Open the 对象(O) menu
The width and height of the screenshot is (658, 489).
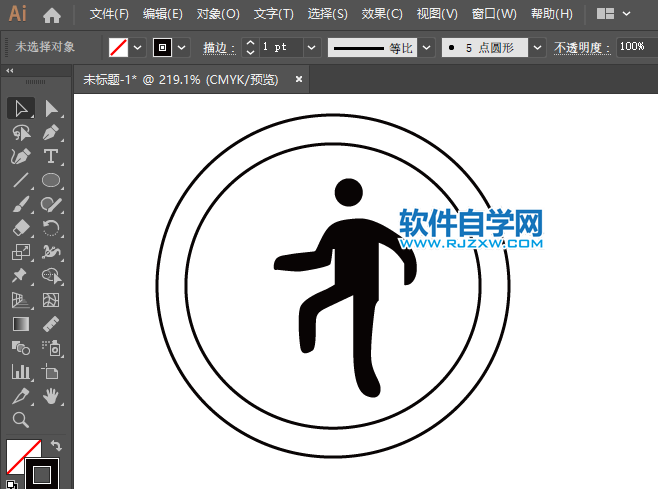coord(218,14)
